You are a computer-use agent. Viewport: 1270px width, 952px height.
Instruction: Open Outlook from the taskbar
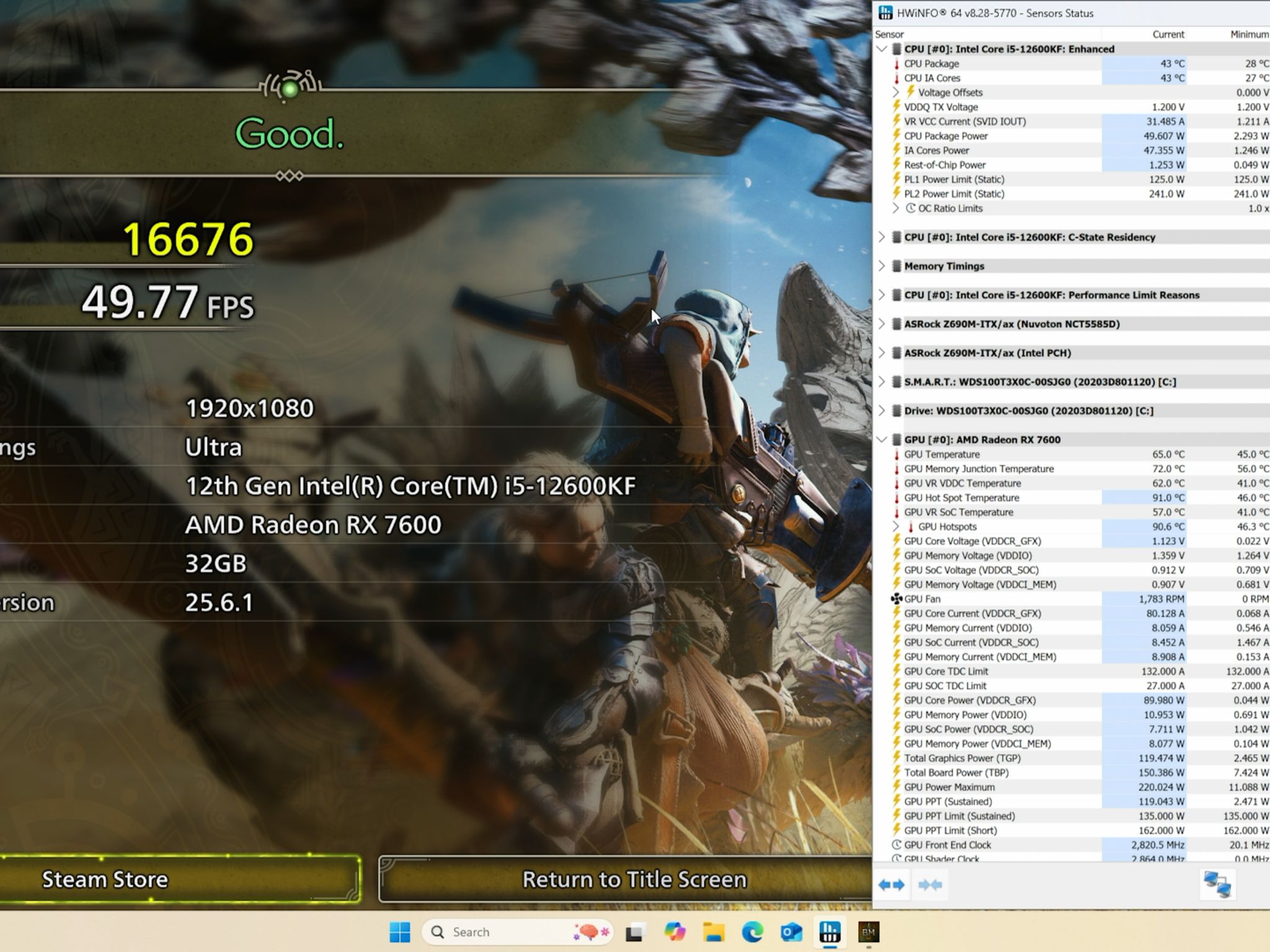coord(791,932)
